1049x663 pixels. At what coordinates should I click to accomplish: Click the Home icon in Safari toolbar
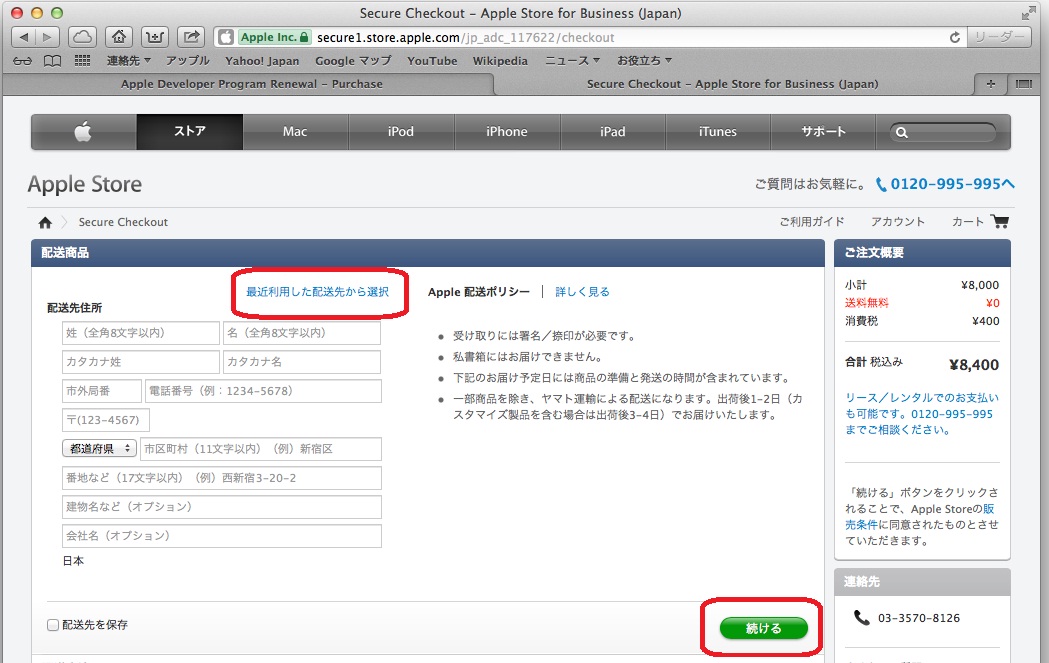pyautogui.click(x=119, y=37)
